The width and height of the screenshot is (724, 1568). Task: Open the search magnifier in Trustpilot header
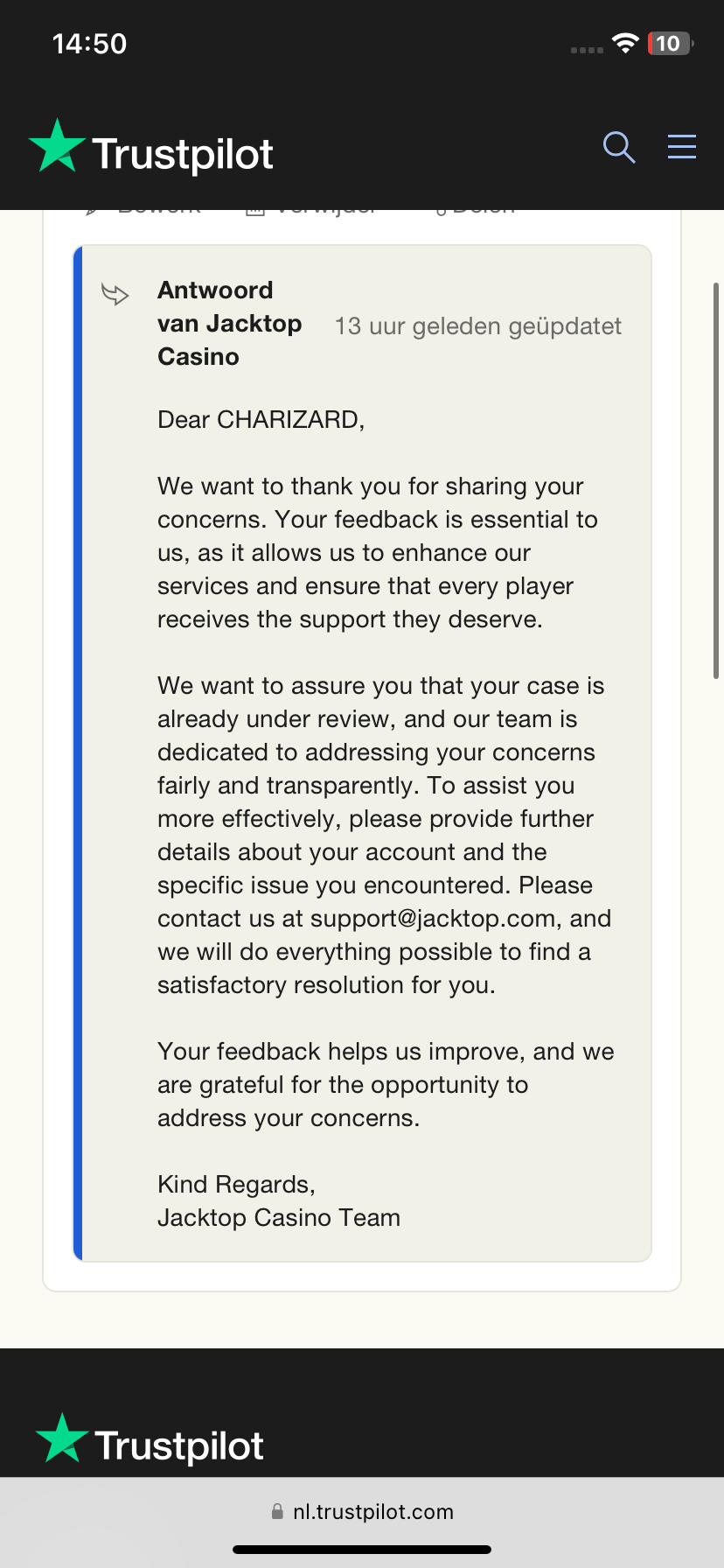click(x=619, y=148)
